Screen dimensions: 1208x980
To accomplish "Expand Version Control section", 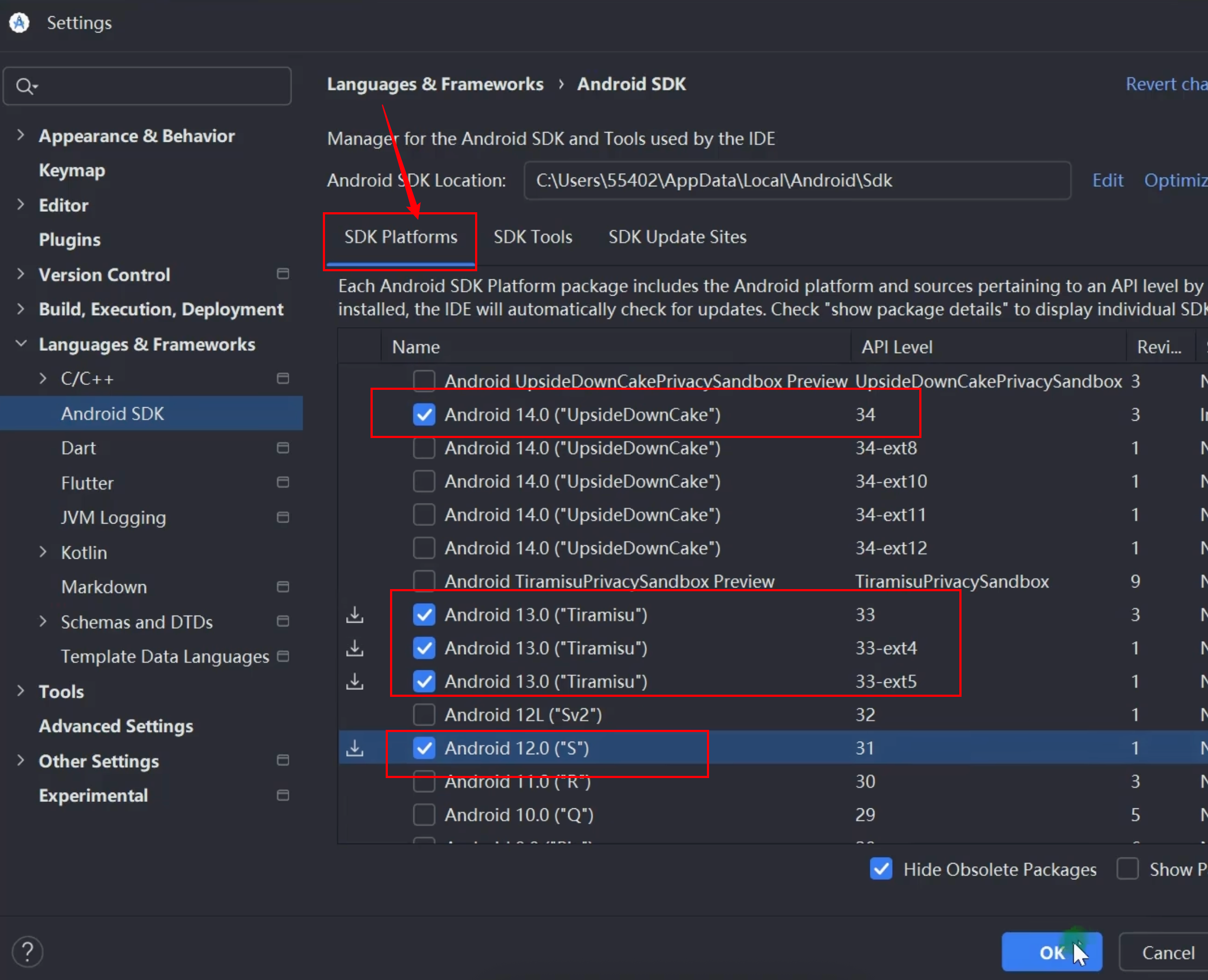I will (21, 275).
